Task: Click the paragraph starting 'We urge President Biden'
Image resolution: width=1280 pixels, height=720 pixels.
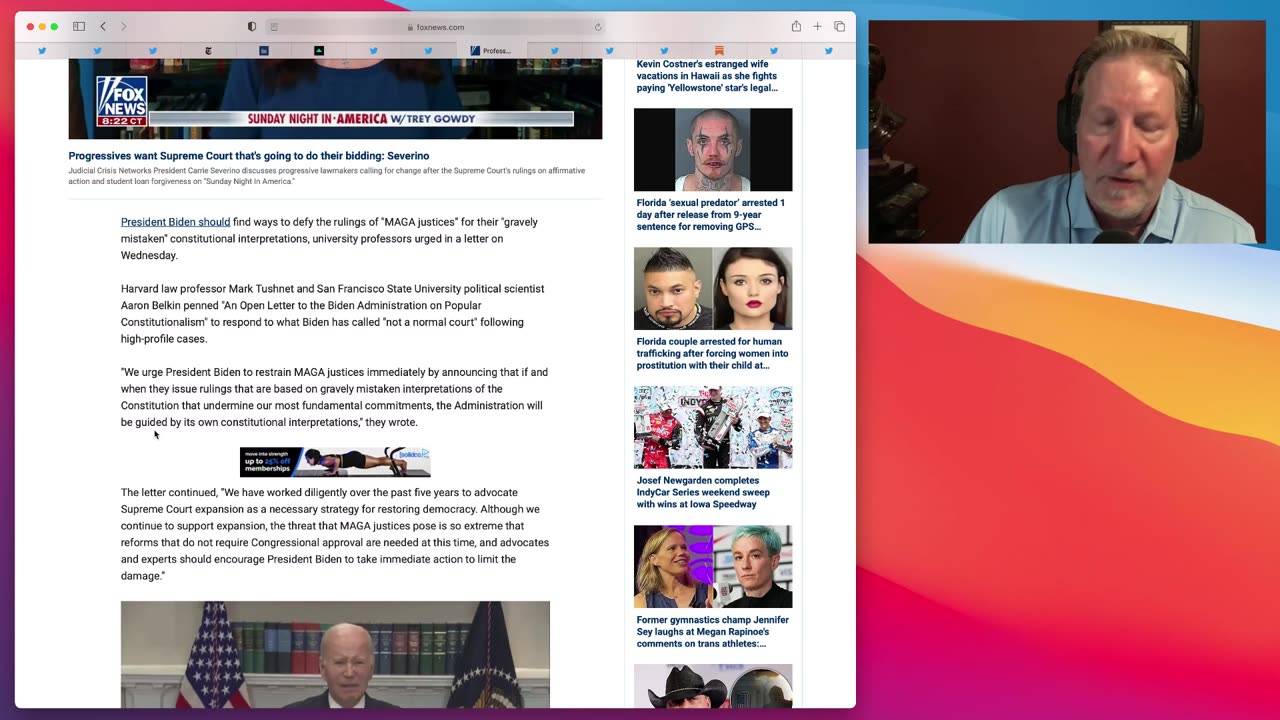Action: coord(335,397)
